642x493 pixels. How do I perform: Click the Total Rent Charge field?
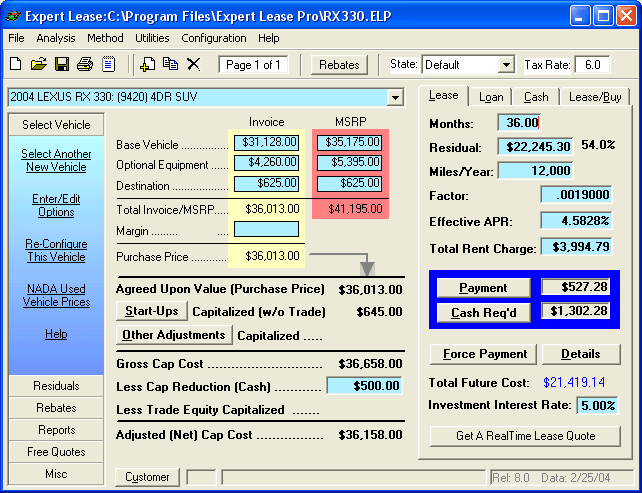[576, 247]
